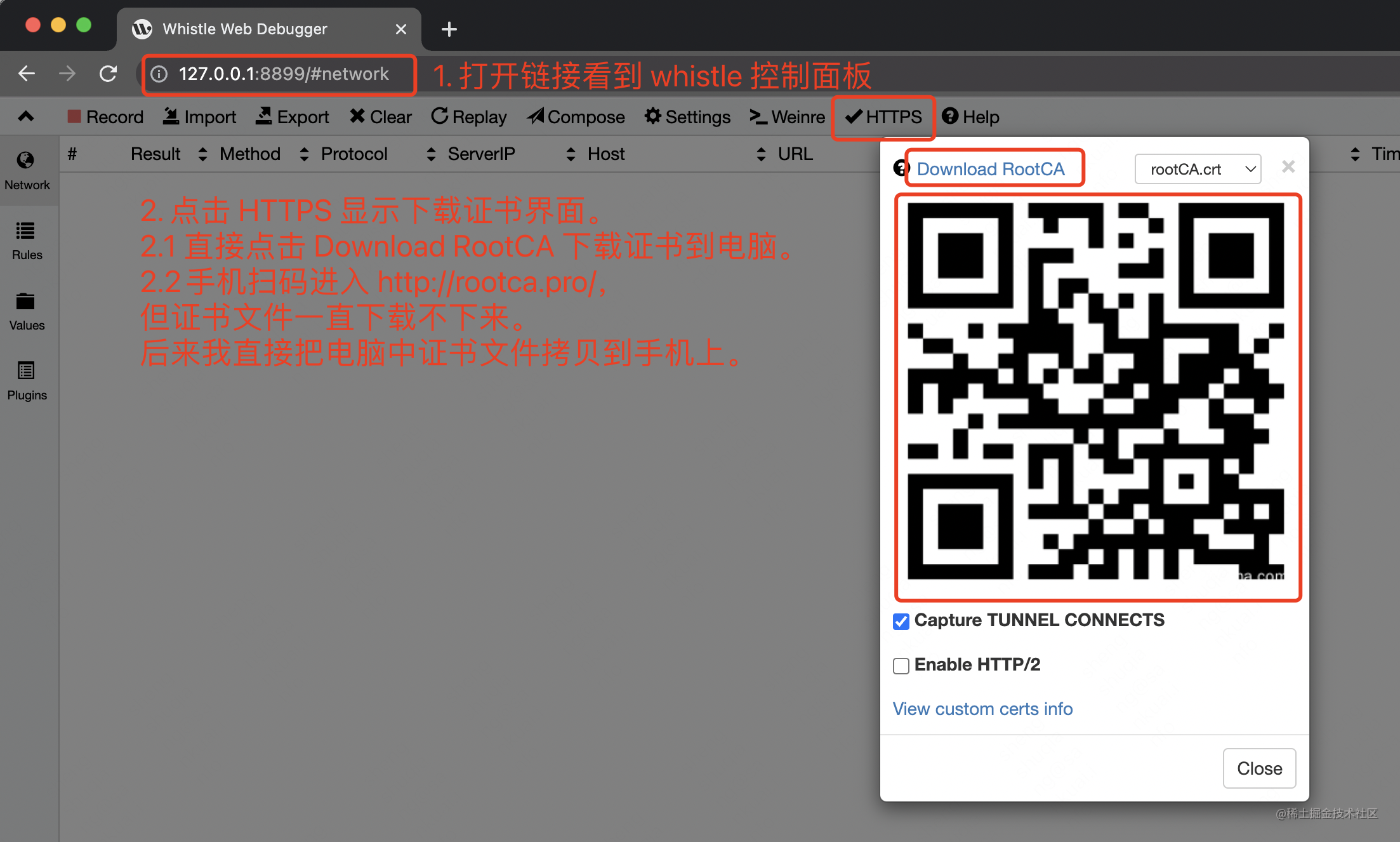Switch to the Values tab
1400x842 pixels.
pyautogui.click(x=27, y=311)
